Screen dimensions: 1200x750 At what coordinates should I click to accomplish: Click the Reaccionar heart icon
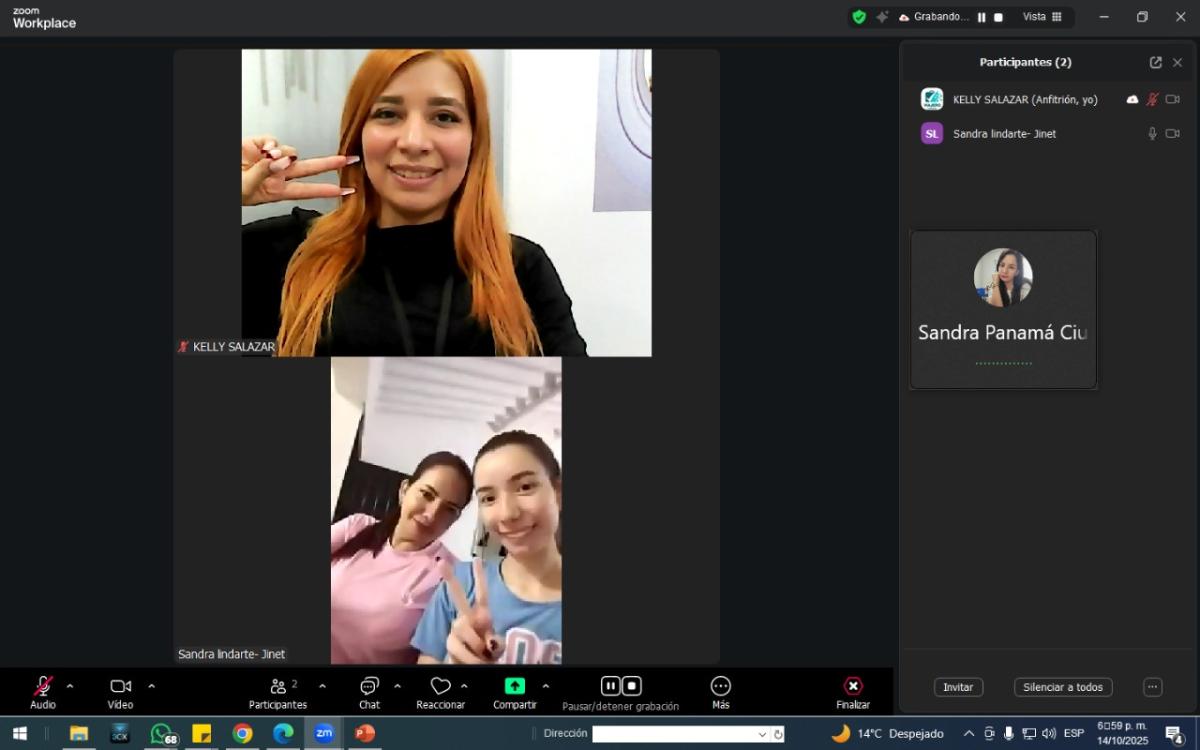tap(440, 686)
